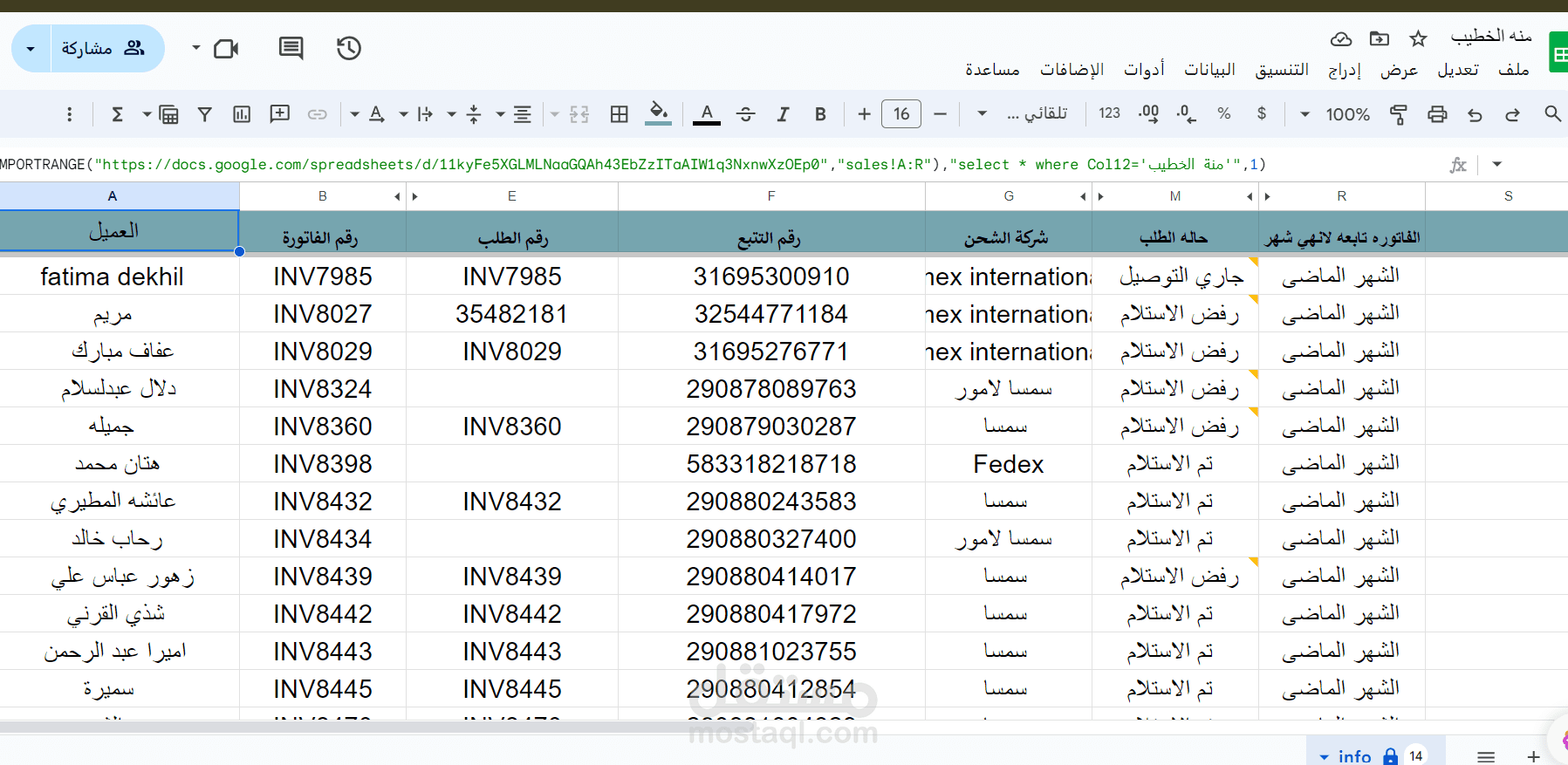Toggle bold formatting (B)
This screenshot has width=1568, height=765.
(x=820, y=114)
